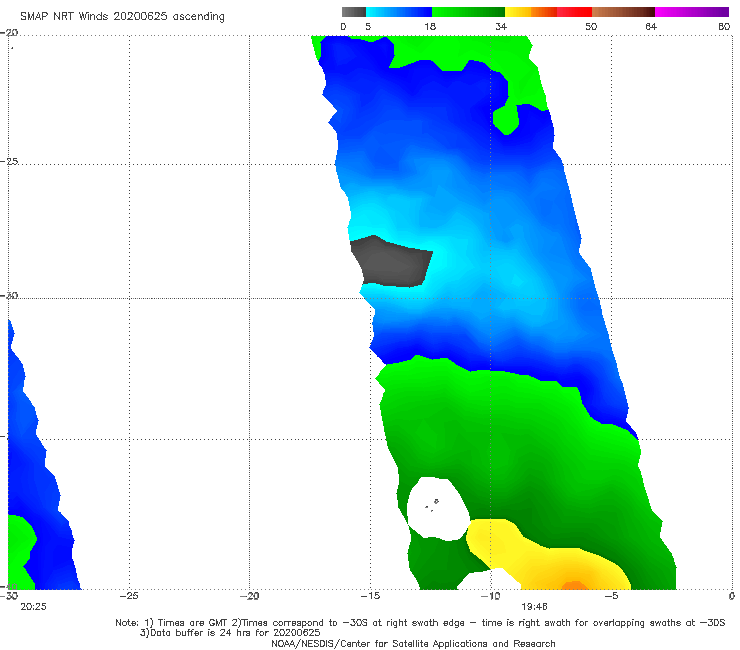The height and width of the screenshot is (650, 740).
Task: Click the blue segment of the wind color bar
Action: click(x=398, y=12)
